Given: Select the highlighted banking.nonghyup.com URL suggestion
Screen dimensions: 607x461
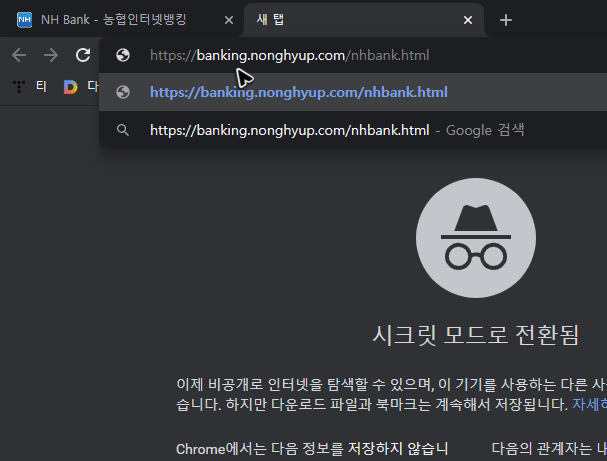Looking at the screenshot, I should pyautogui.click(x=353, y=92).
